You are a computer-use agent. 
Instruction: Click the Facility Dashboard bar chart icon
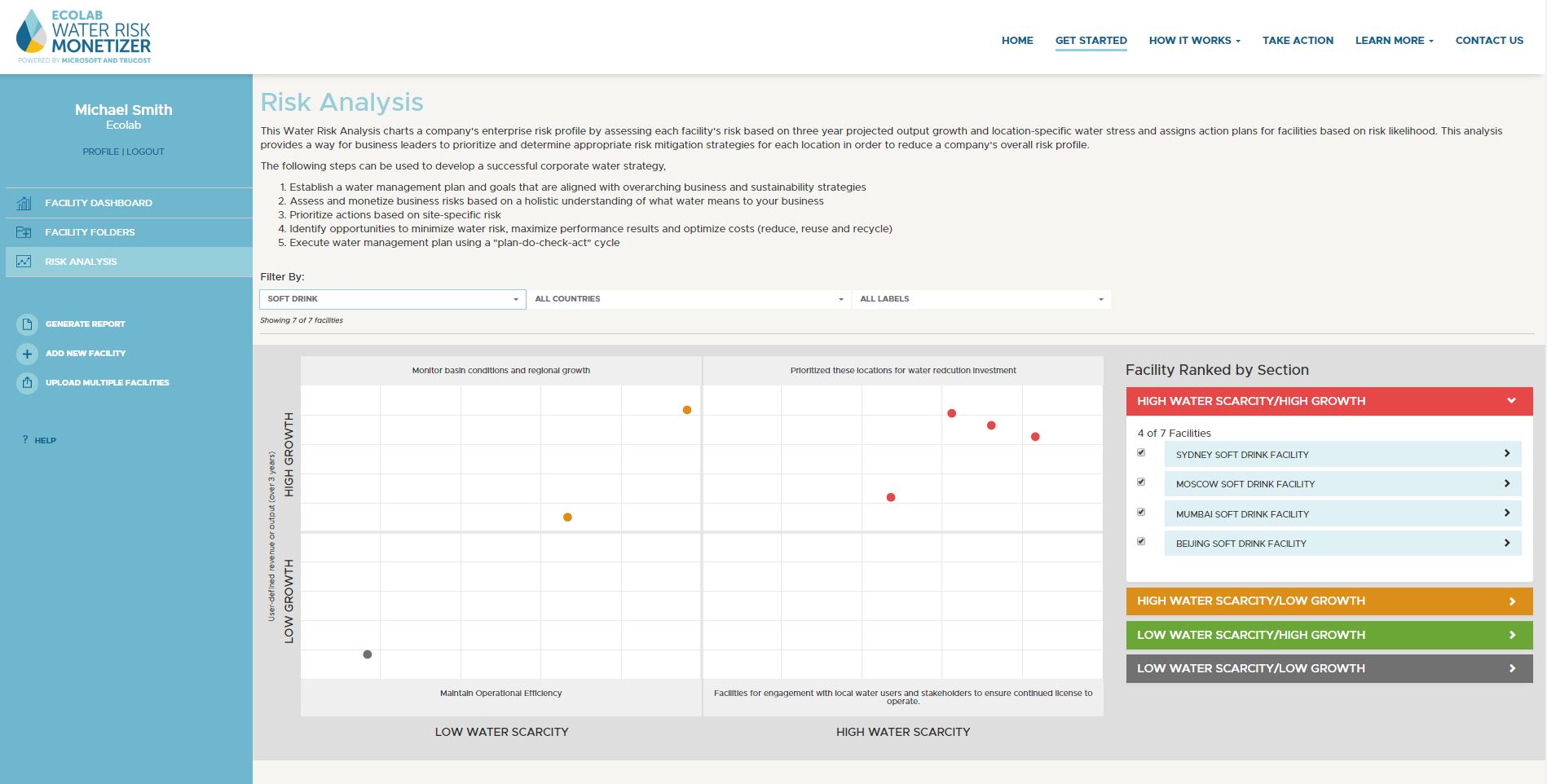click(24, 203)
